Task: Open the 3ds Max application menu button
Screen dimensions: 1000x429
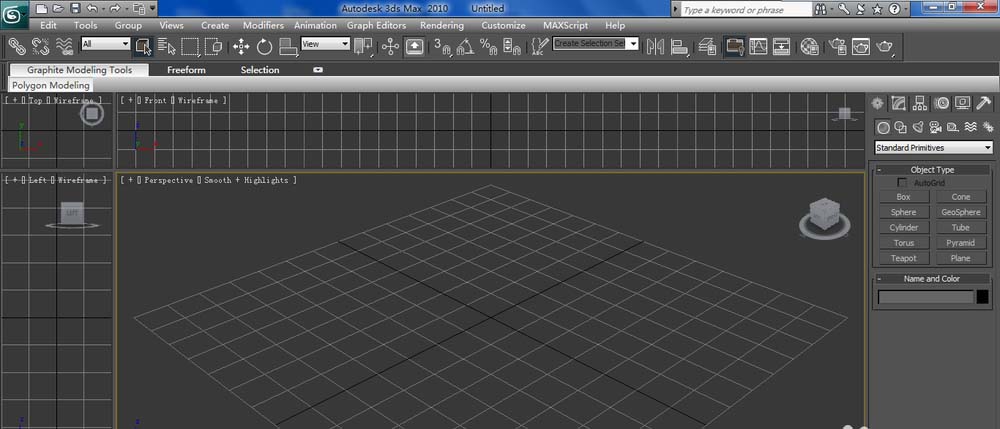Action: [x=14, y=15]
